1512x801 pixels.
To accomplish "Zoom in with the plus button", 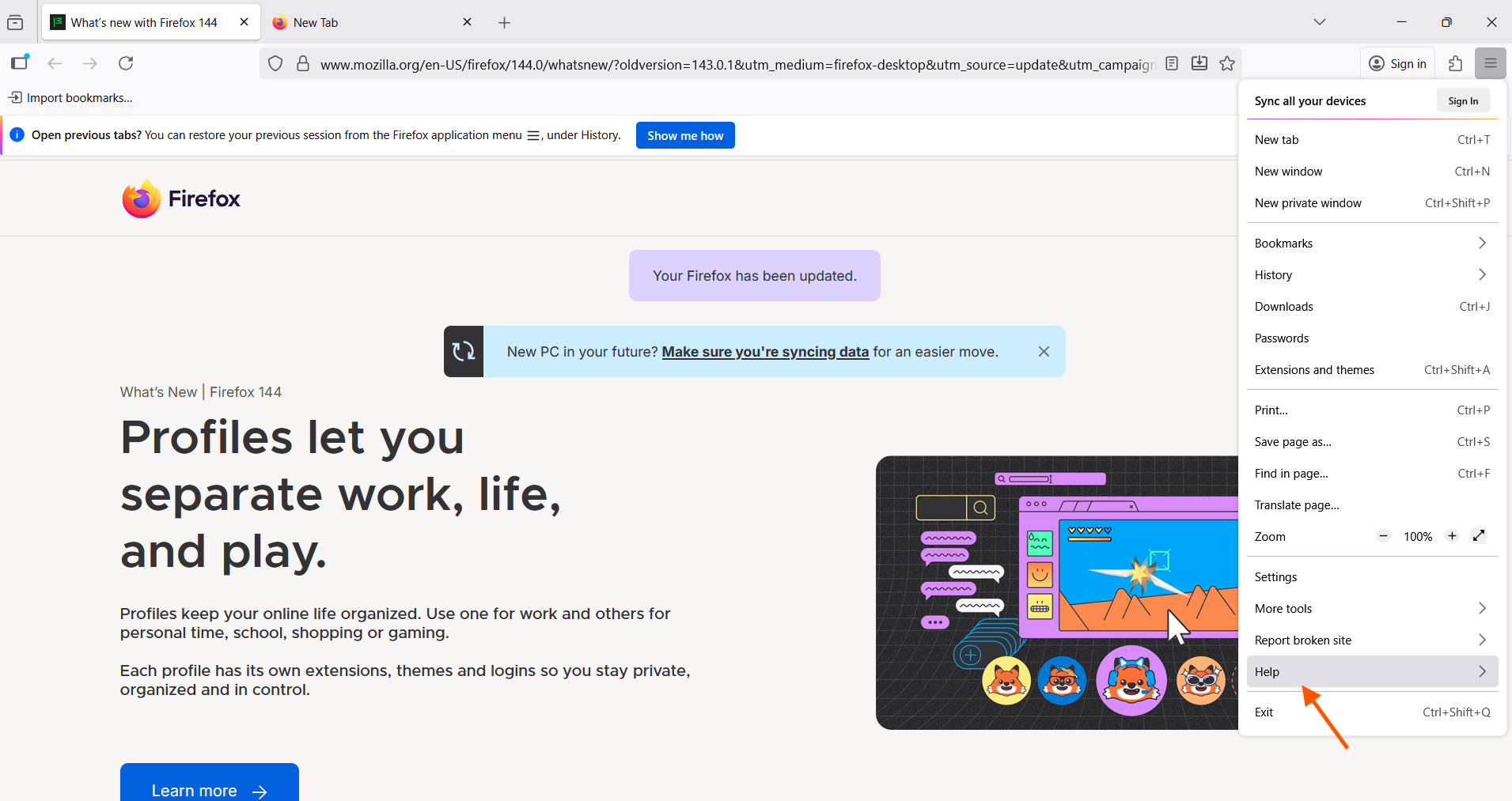I will pyautogui.click(x=1452, y=536).
